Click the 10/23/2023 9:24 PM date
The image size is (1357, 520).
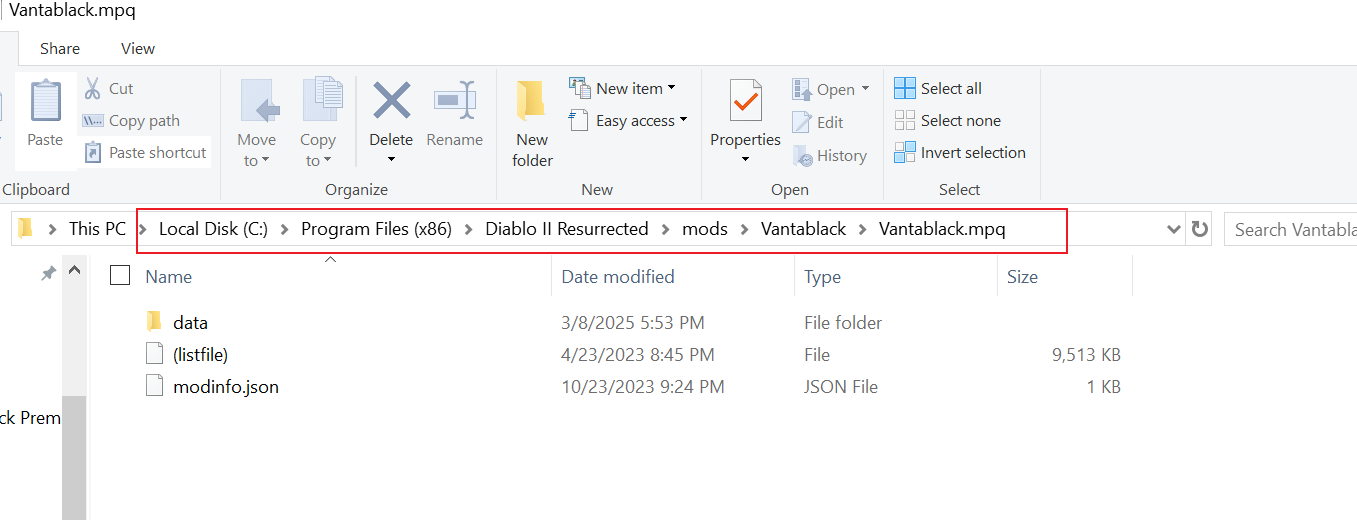643,386
